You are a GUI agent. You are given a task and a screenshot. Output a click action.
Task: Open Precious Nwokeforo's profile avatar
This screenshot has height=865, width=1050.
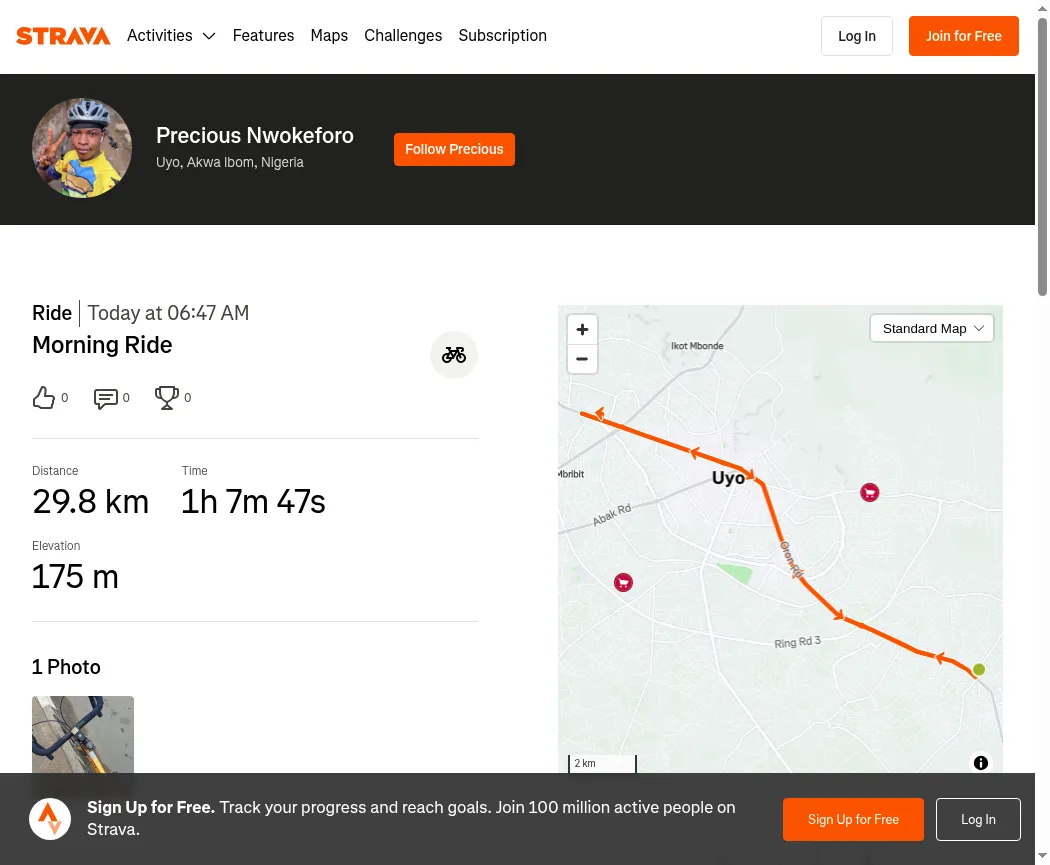(82, 148)
